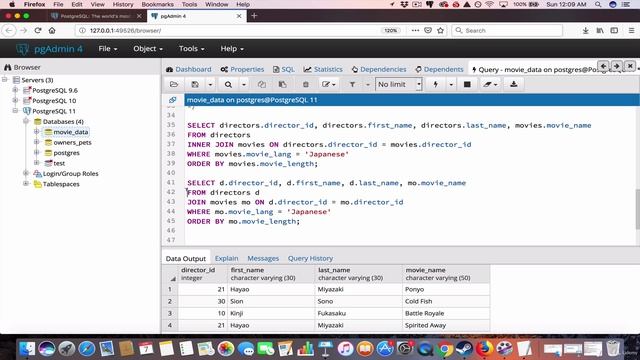Open the No limit rows dropdown
The width and height of the screenshot is (640, 360).
point(398,84)
